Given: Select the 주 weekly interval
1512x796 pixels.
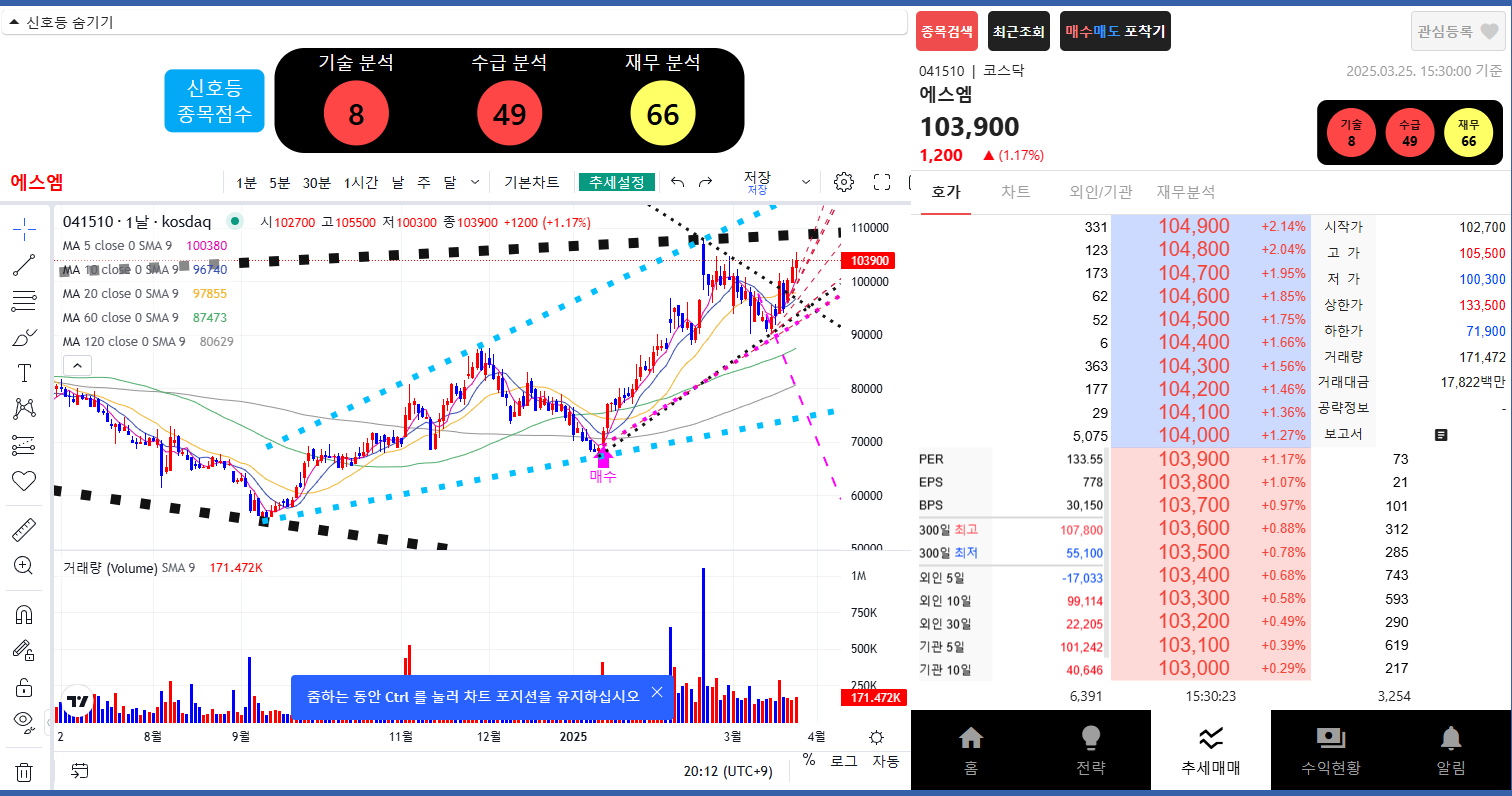Looking at the screenshot, I should point(424,183).
